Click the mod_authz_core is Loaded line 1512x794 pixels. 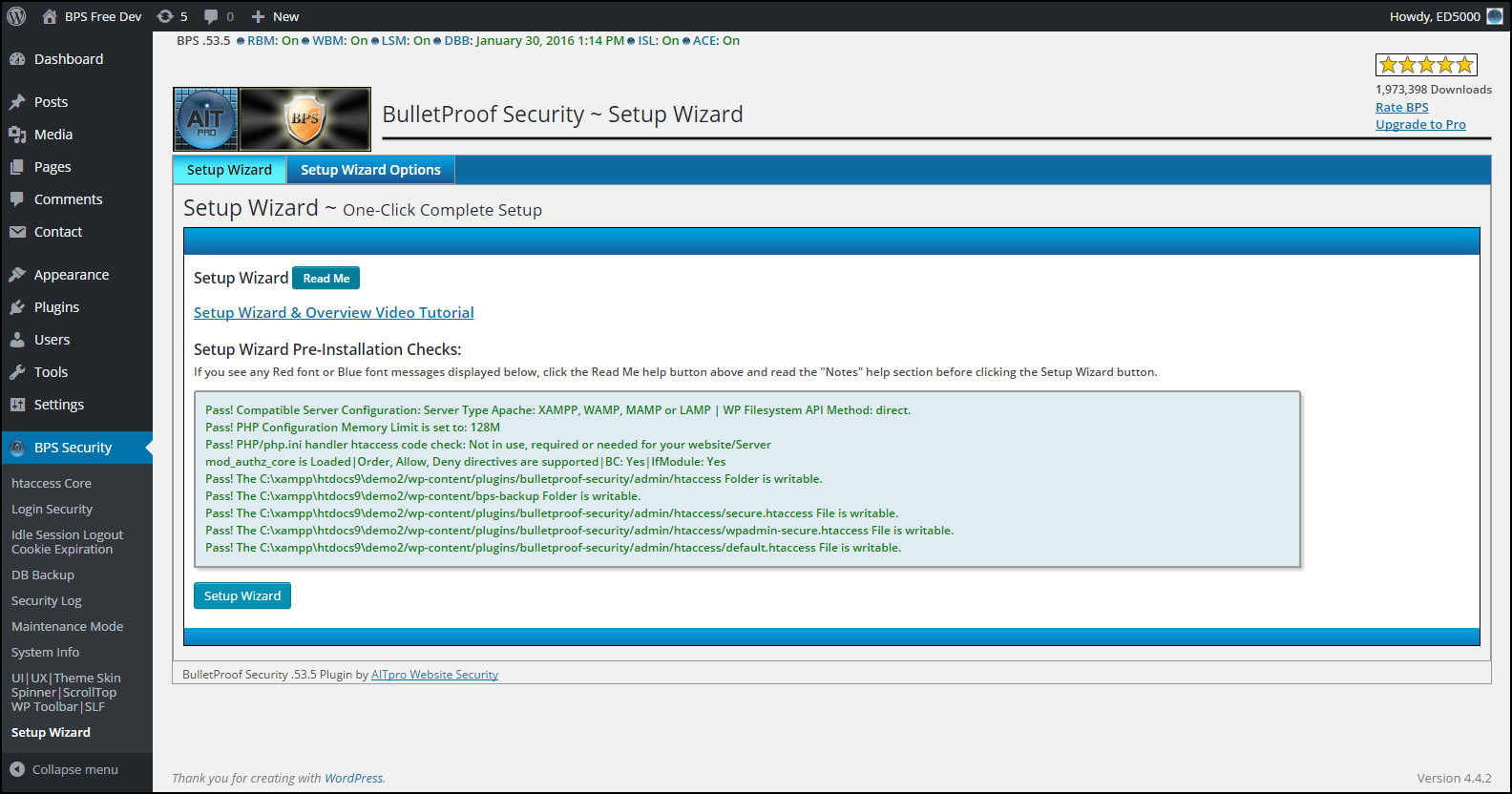465,462
